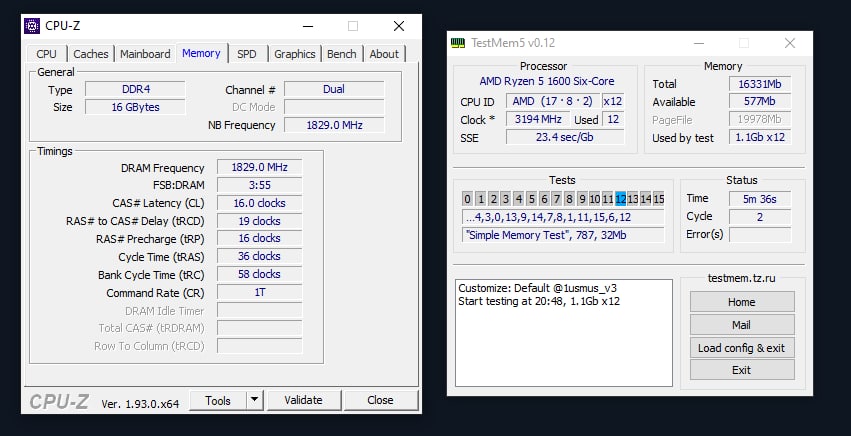
Task: Minimize the TestMem5 window
Action: 699,43
